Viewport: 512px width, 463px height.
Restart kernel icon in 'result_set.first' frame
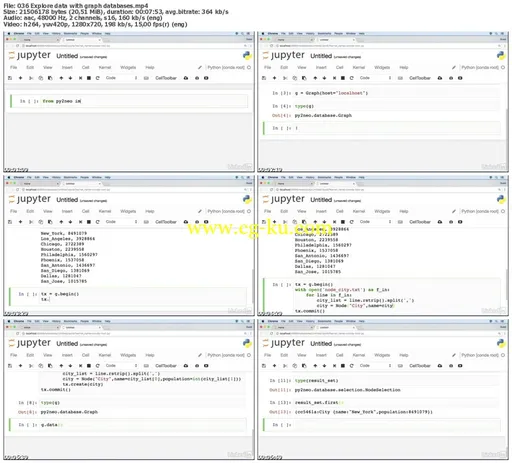(x=352, y=366)
